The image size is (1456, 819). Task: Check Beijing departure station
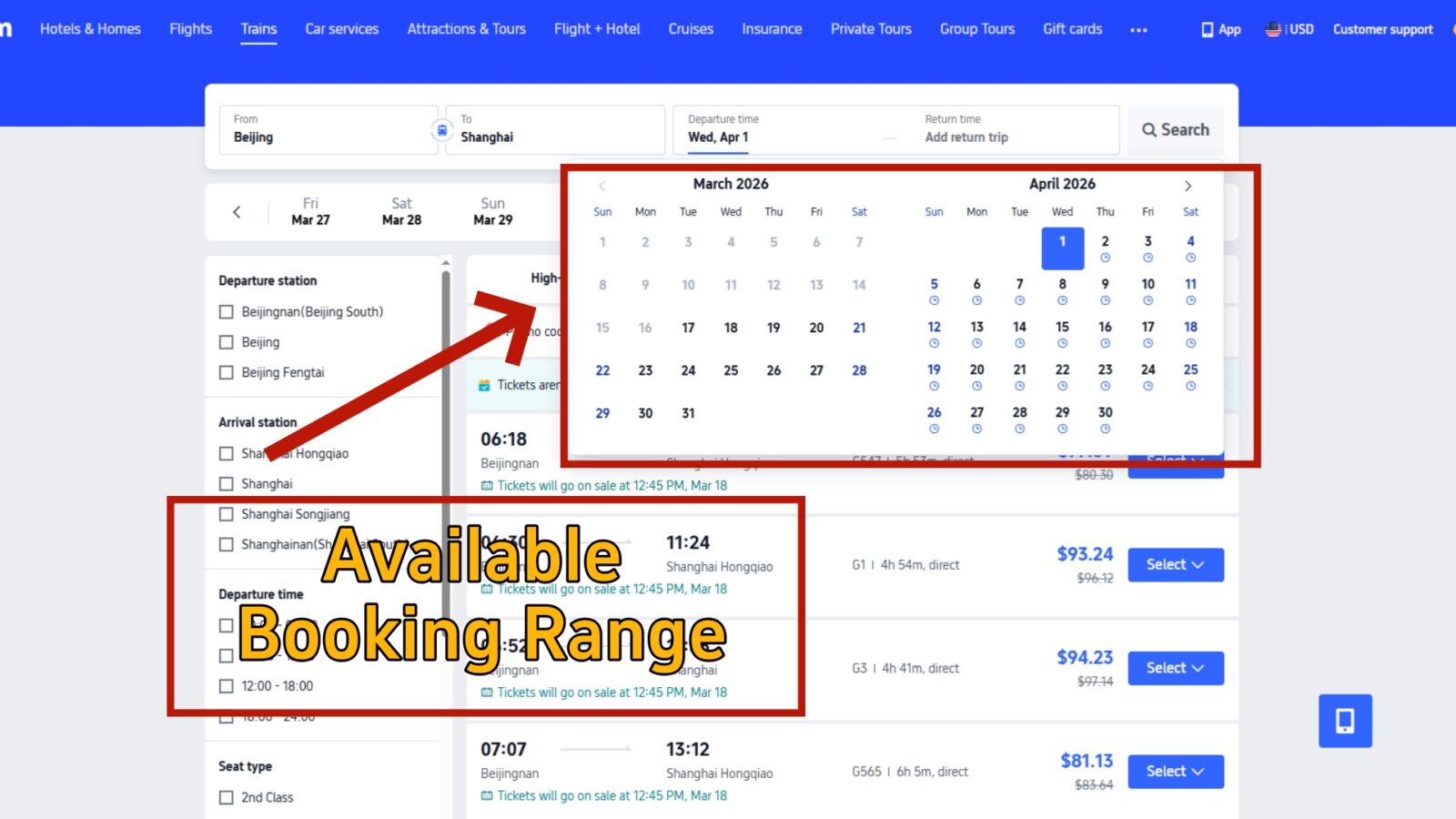coord(227,342)
